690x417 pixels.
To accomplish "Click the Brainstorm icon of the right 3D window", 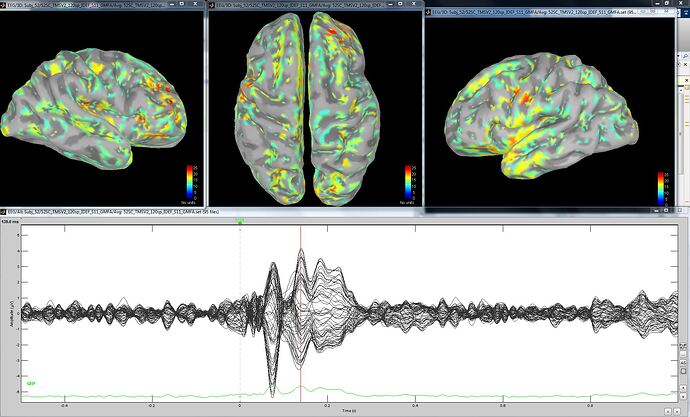I will point(429,12).
